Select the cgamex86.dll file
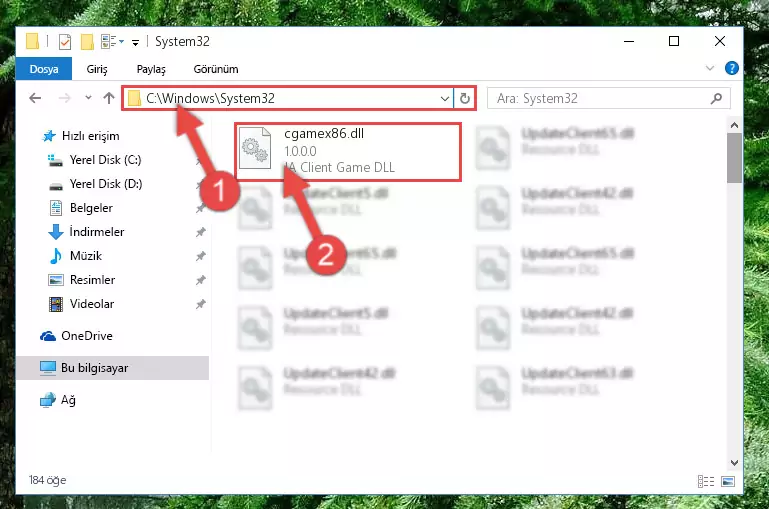 [x=348, y=152]
